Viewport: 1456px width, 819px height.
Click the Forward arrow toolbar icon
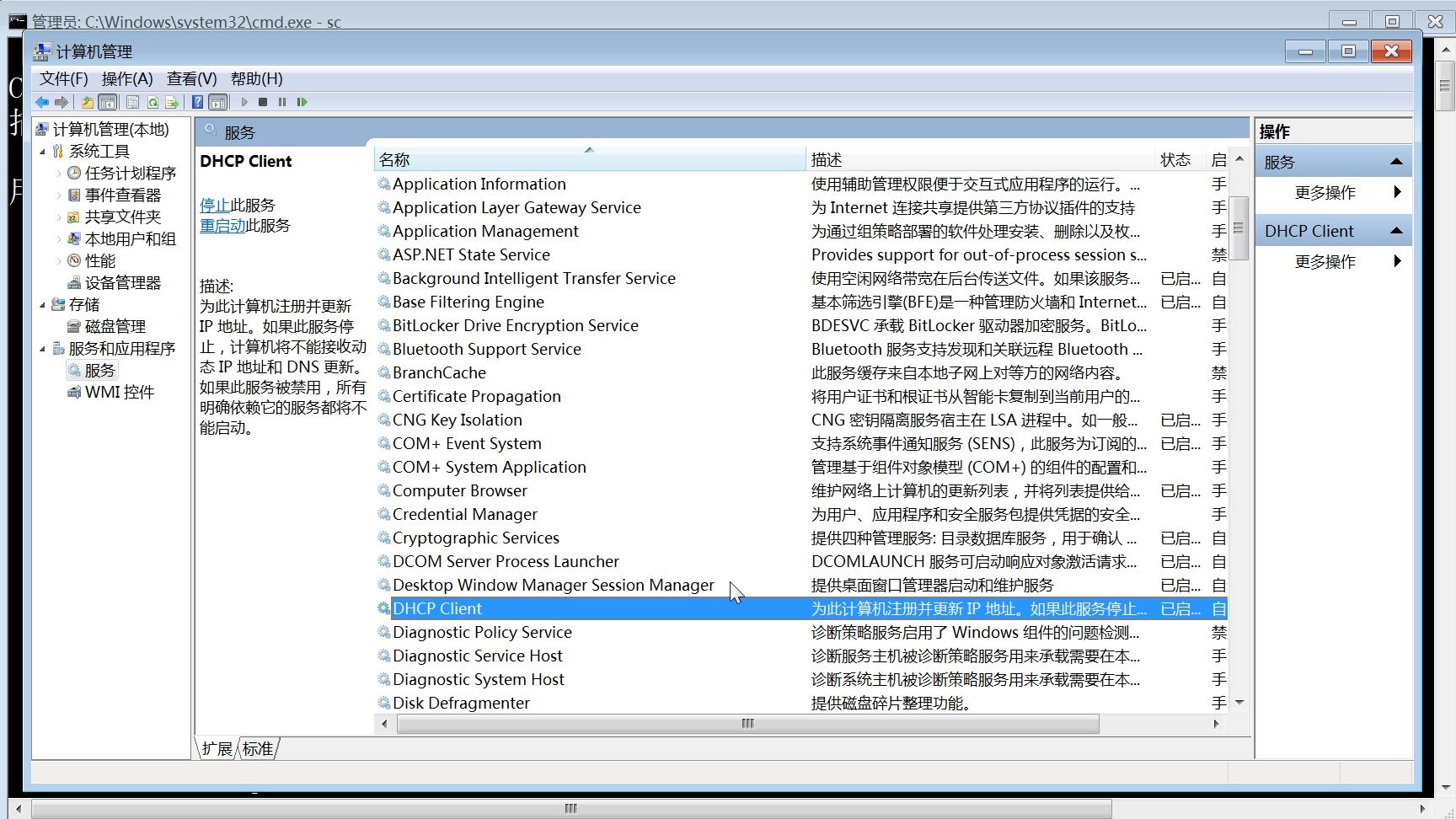tap(62, 102)
